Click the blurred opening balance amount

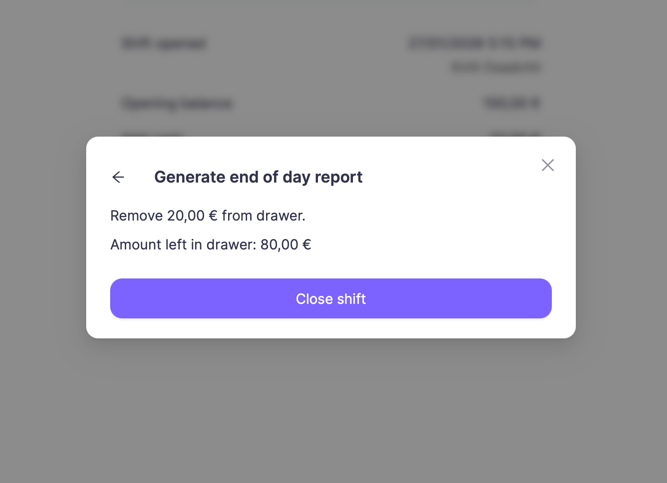coord(511,103)
